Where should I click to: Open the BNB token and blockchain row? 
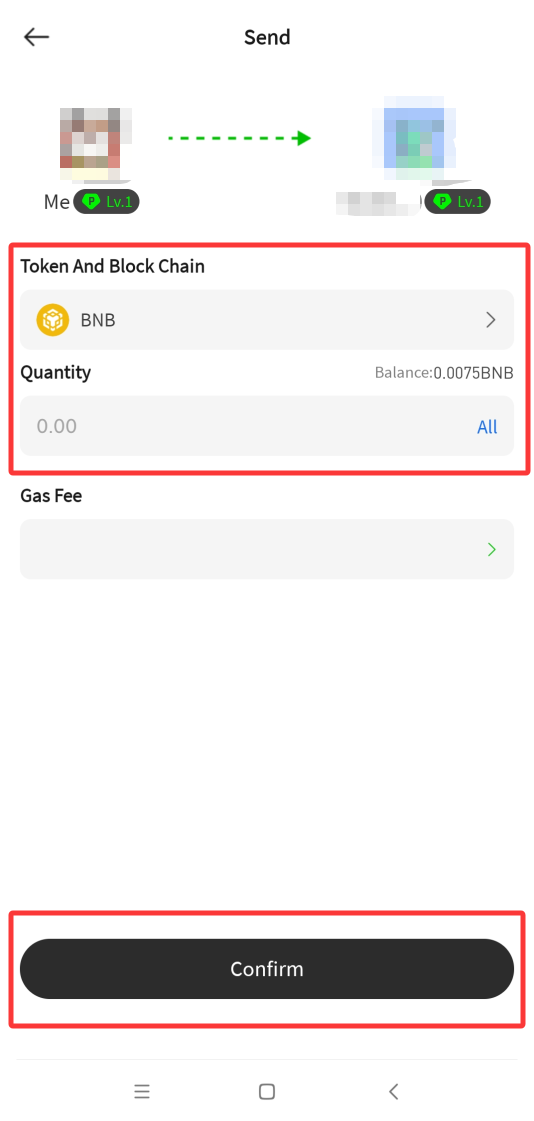pyautogui.click(x=267, y=320)
